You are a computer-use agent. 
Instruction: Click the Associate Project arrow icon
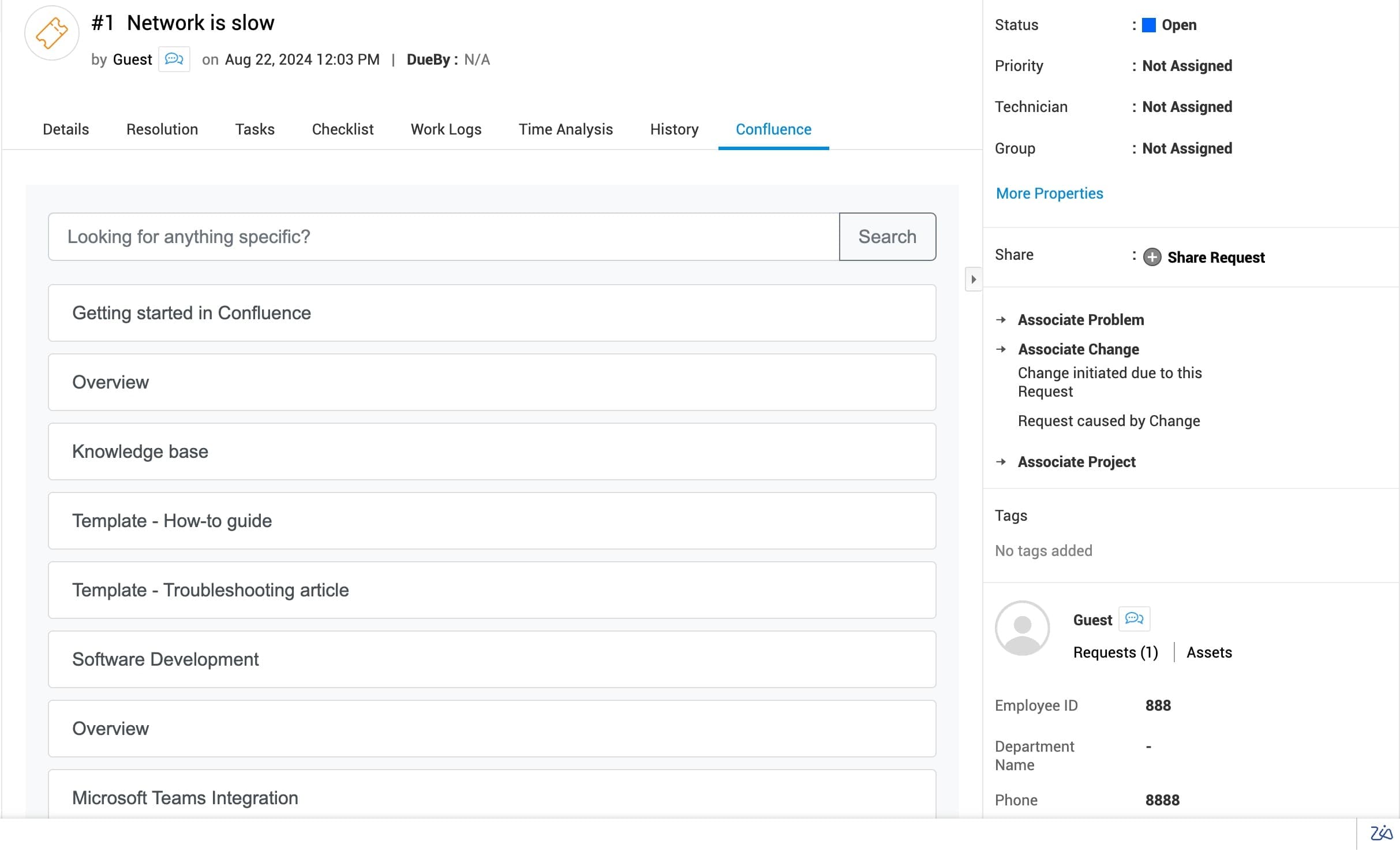click(x=1001, y=462)
